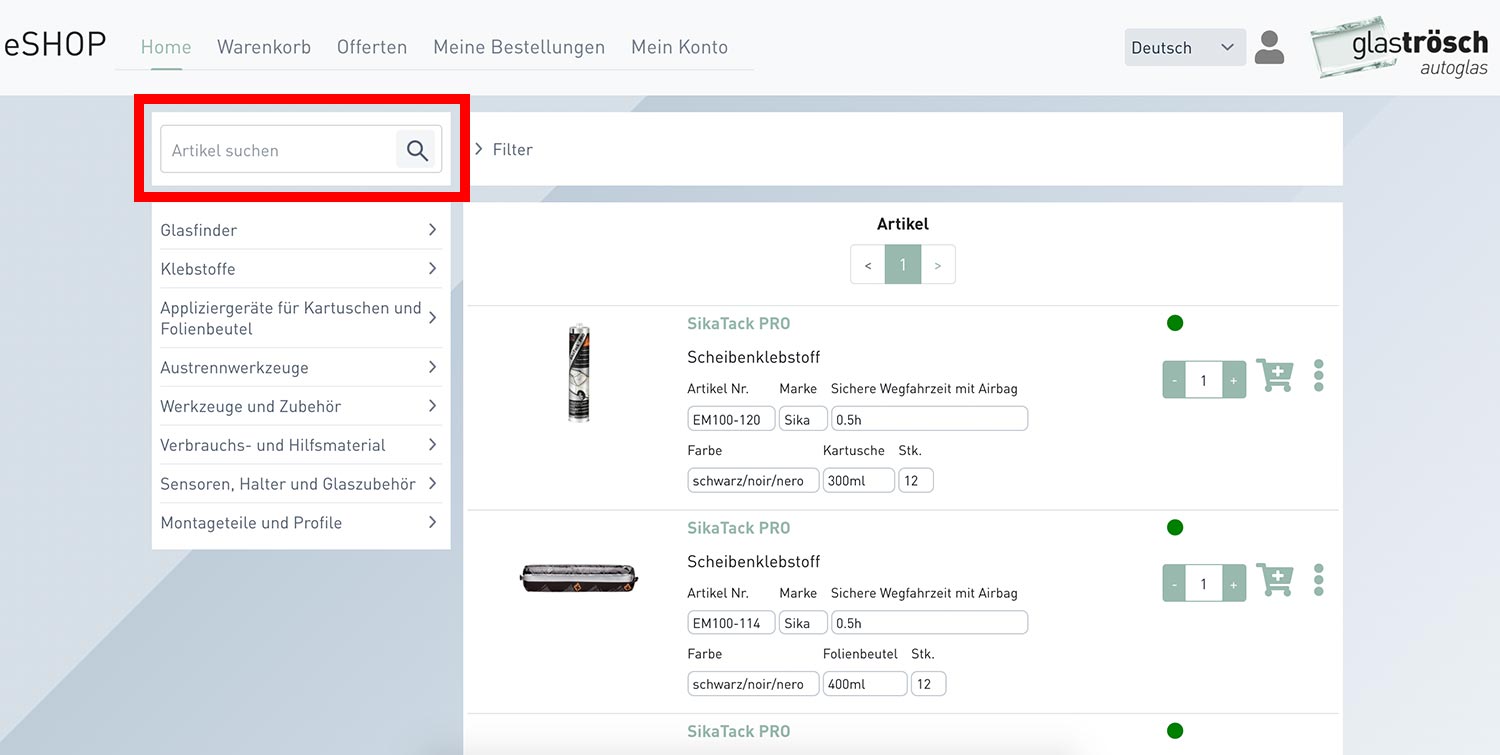1500x755 pixels.
Task: Decrease quantity for EM100-120 item
Action: click(x=1174, y=380)
